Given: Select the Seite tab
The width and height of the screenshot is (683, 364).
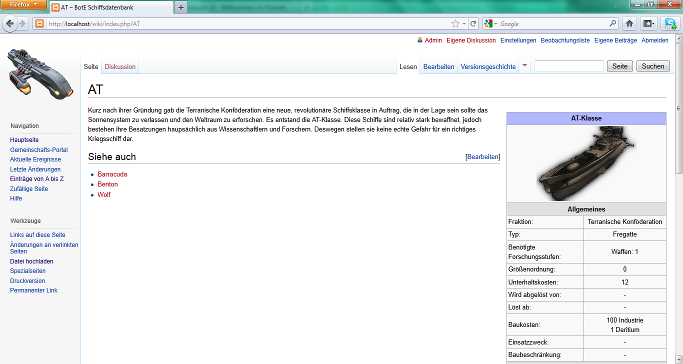Looking at the screenshot, I should [91, 67].
